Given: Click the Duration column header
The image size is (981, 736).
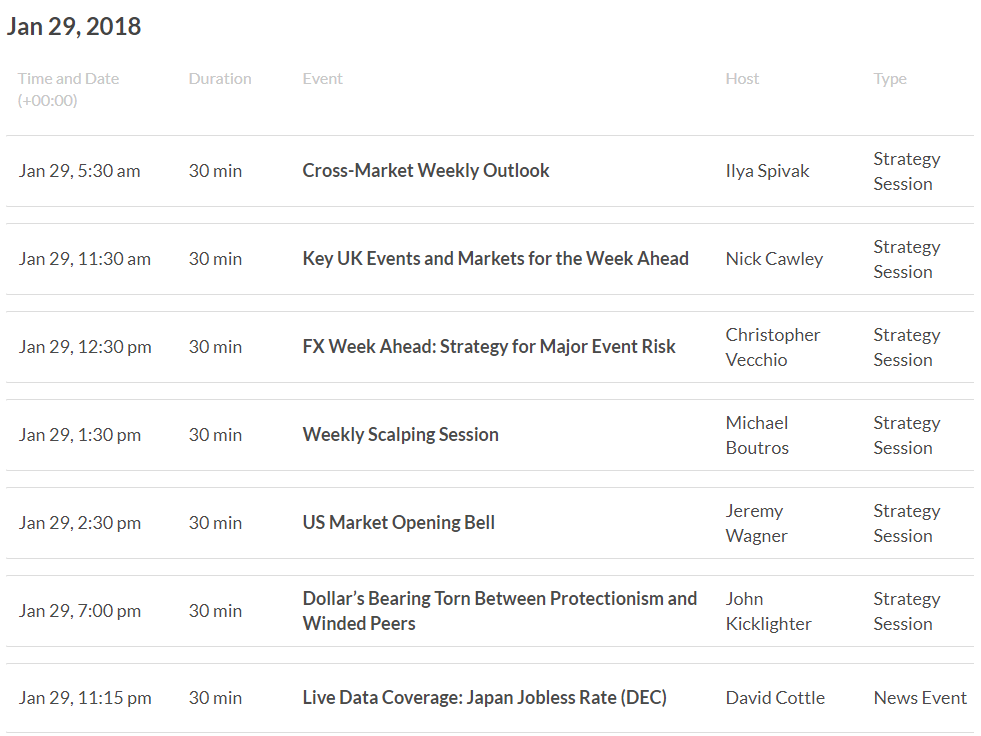Looking at the screenshot, I should pos(220,79).
